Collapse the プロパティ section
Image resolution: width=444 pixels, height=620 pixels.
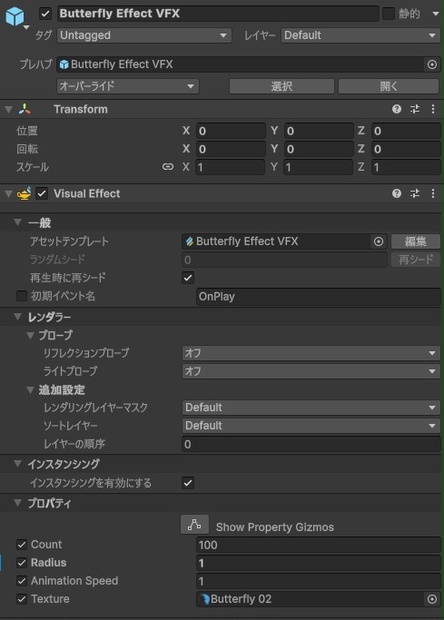[x=18, y=503]
